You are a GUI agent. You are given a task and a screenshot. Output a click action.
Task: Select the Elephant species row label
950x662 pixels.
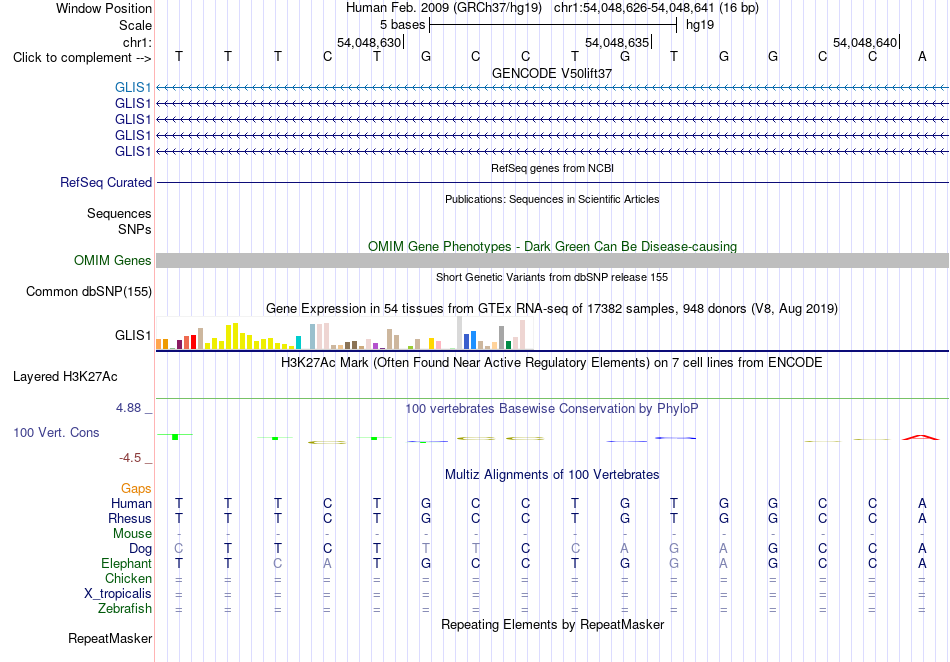(126, 563)
